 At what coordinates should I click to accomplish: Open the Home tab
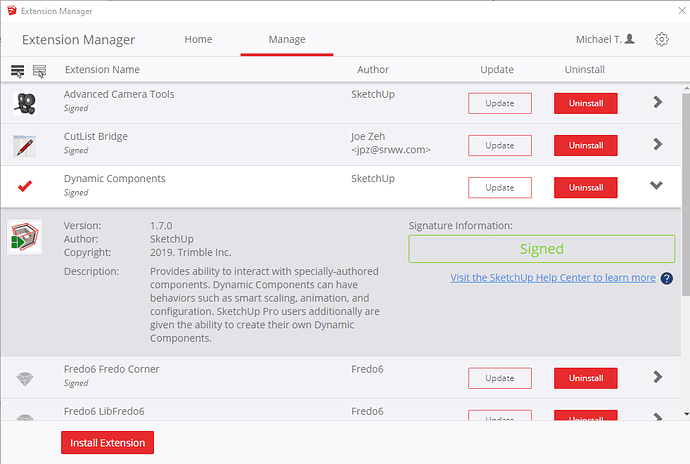[198, 40]
